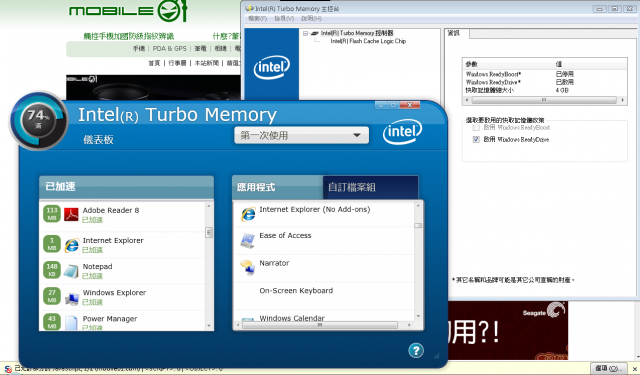Click the Internet Explorer (No Add-ons) icon
This screenshot has width=640, height=375.
(x=248, y=214)
